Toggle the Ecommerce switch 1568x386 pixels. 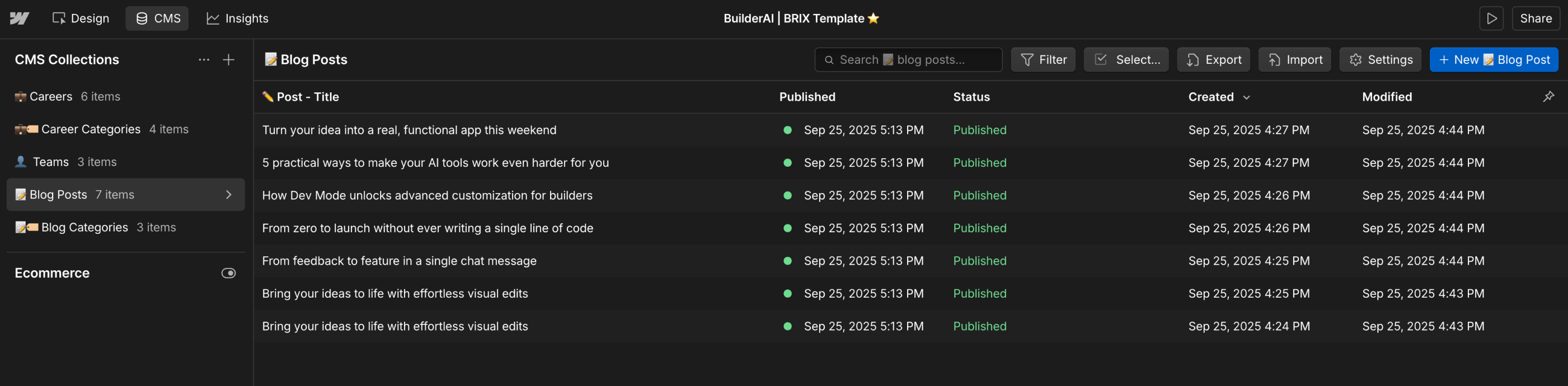(x=228, y=274)
